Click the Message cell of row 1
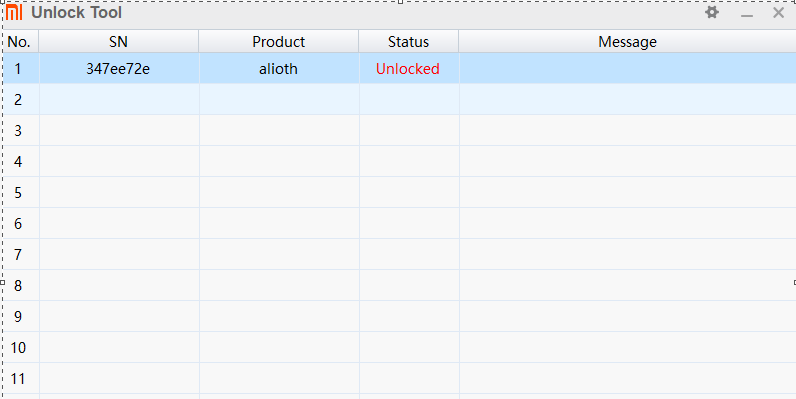 (627, 69)
